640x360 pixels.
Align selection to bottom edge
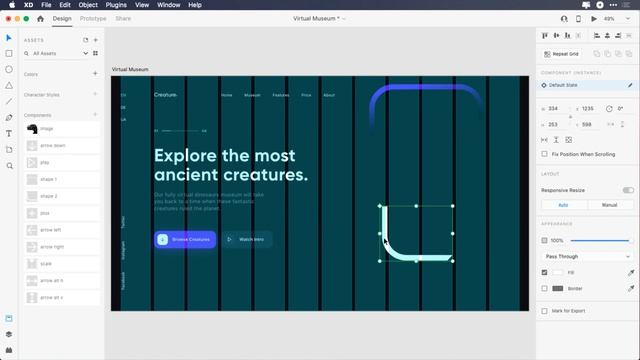pos(567,36)
